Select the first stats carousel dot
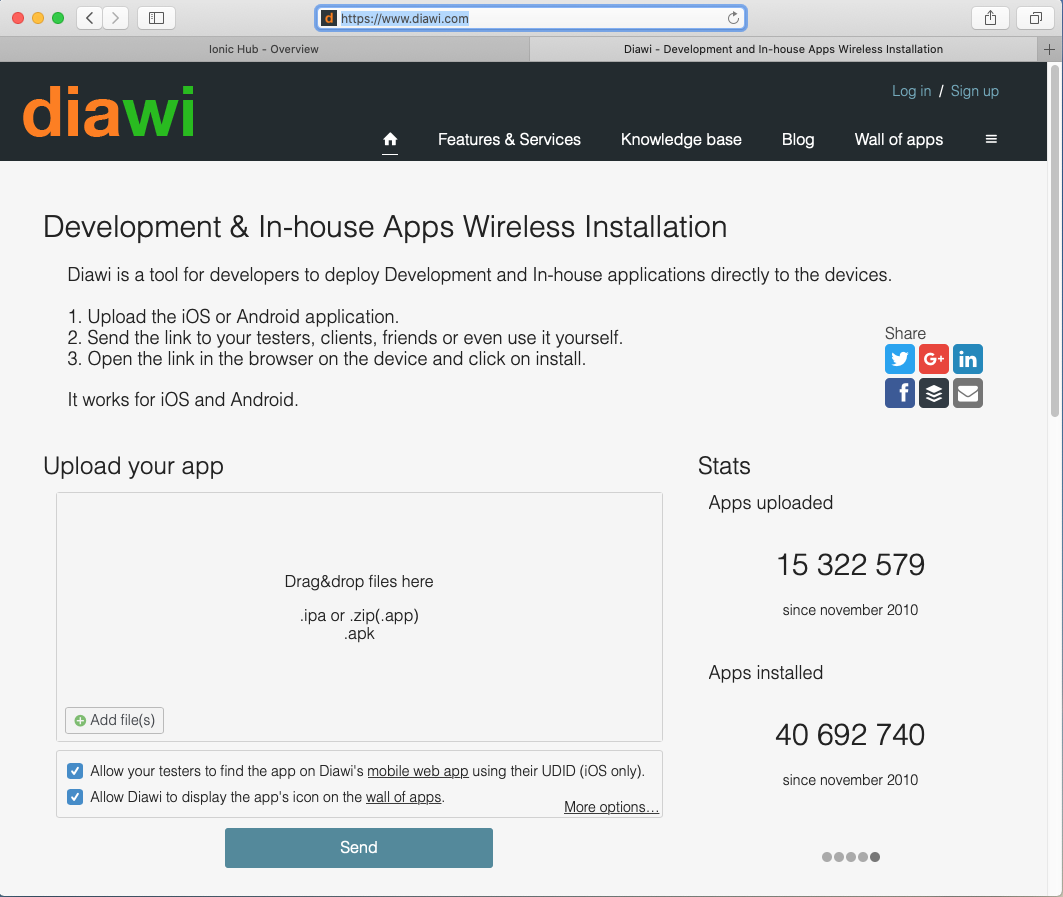Image resolution: width=1063 pixels, height=897 pixels. (x=826, y=857)
